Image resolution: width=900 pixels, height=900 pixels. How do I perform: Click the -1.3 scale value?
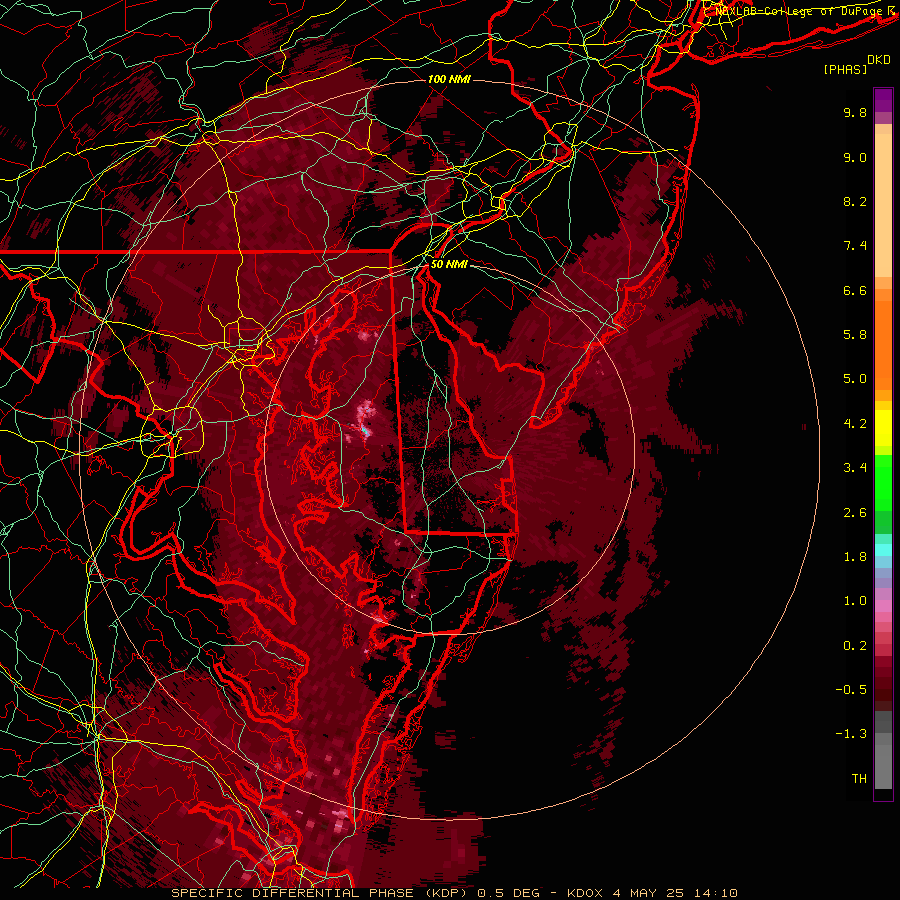tap(851, 734)
